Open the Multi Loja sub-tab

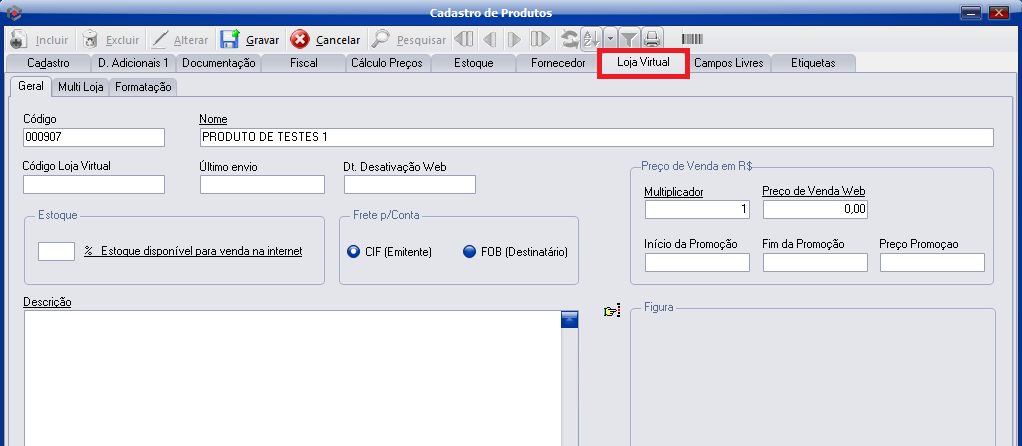click(80, 87)
